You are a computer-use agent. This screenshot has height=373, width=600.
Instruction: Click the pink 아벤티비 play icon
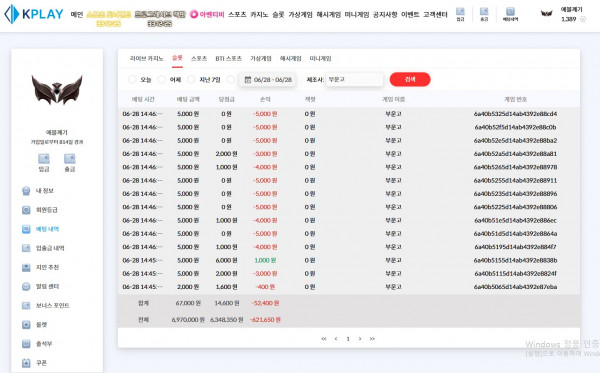coord(194,15)
